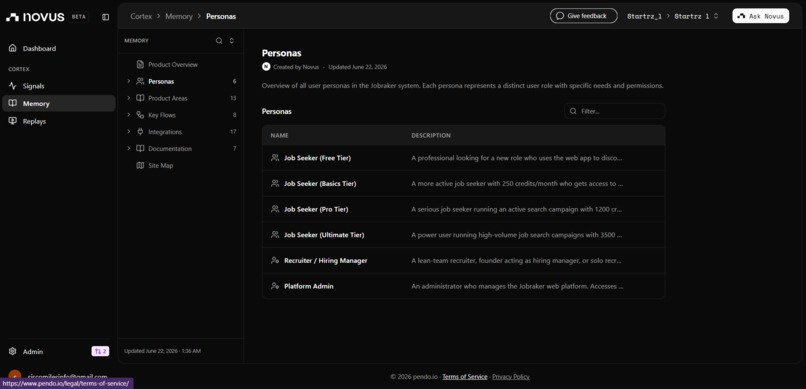The height and width of the screenshot is (389, 806).
Task: Click the Documentation book icon
Action: (x=140, y=149)
